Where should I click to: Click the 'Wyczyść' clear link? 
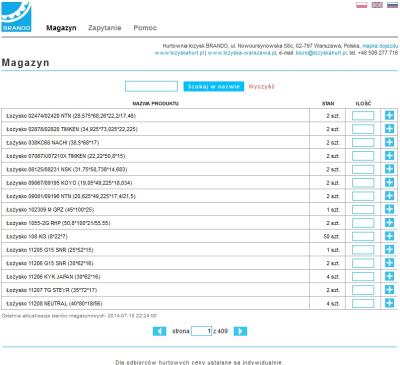261,86
